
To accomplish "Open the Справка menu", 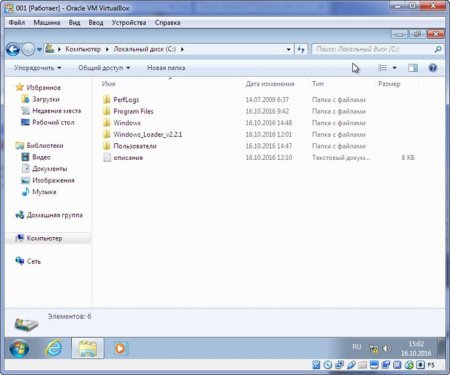I will 167,23.
